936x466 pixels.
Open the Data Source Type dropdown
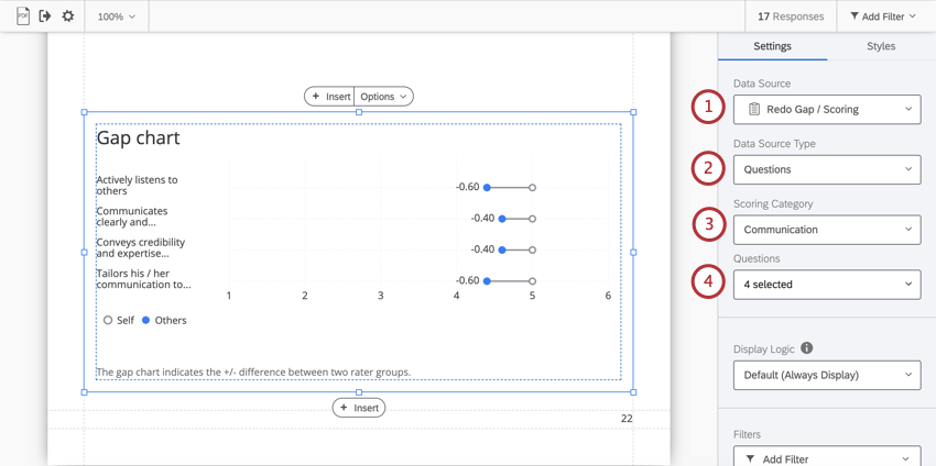(826, 170)
